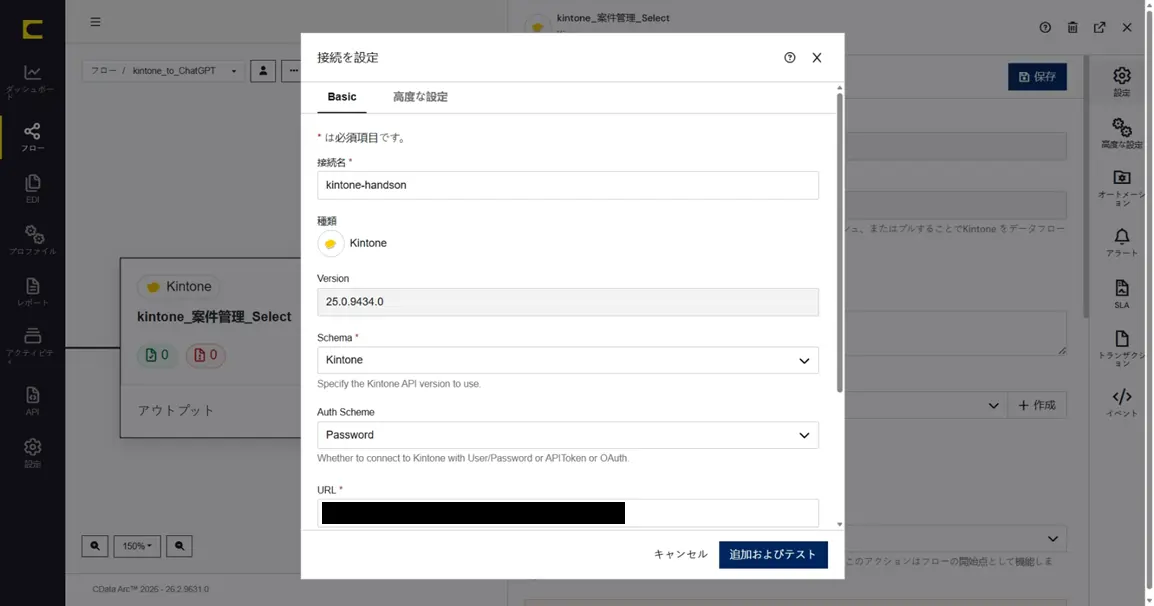
Task: Click the green success count badge on connector
Action: click(x=157, y=356)
